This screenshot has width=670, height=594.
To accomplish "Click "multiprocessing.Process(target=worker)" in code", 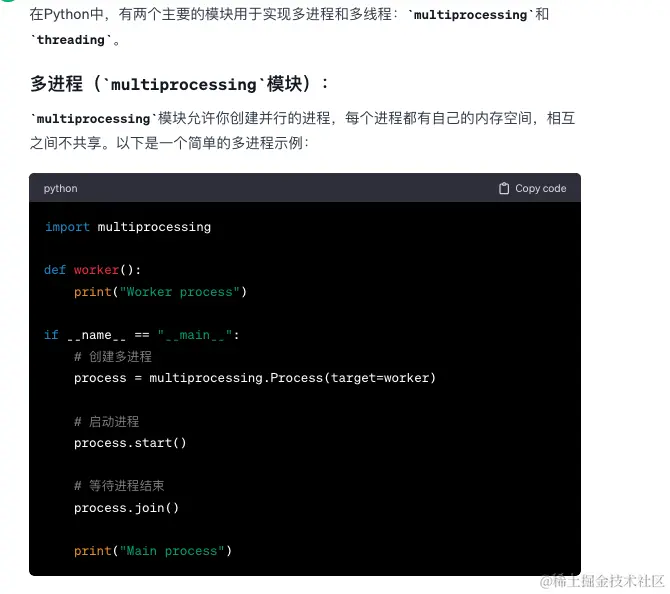I will point(292,378).
